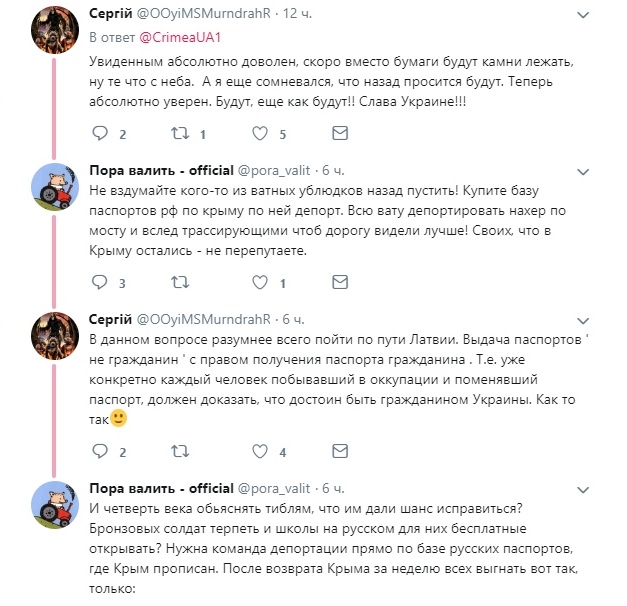
Task: Reply to Сергій's tweet about Латвии
Action: 98,452
